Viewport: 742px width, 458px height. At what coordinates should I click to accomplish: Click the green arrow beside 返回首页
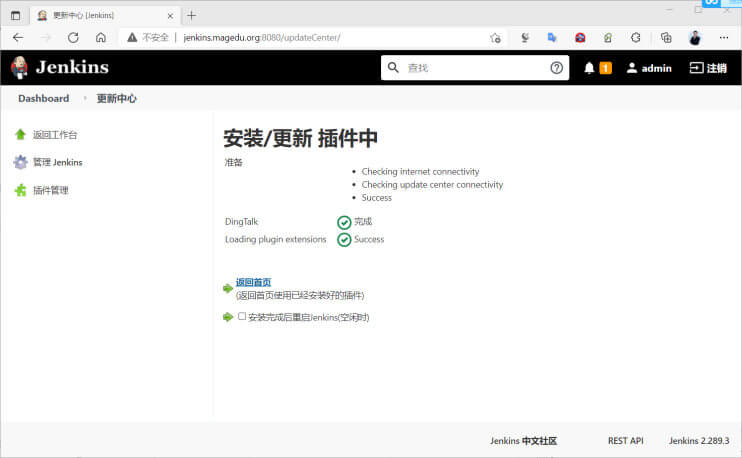click(x=228, y=288)
